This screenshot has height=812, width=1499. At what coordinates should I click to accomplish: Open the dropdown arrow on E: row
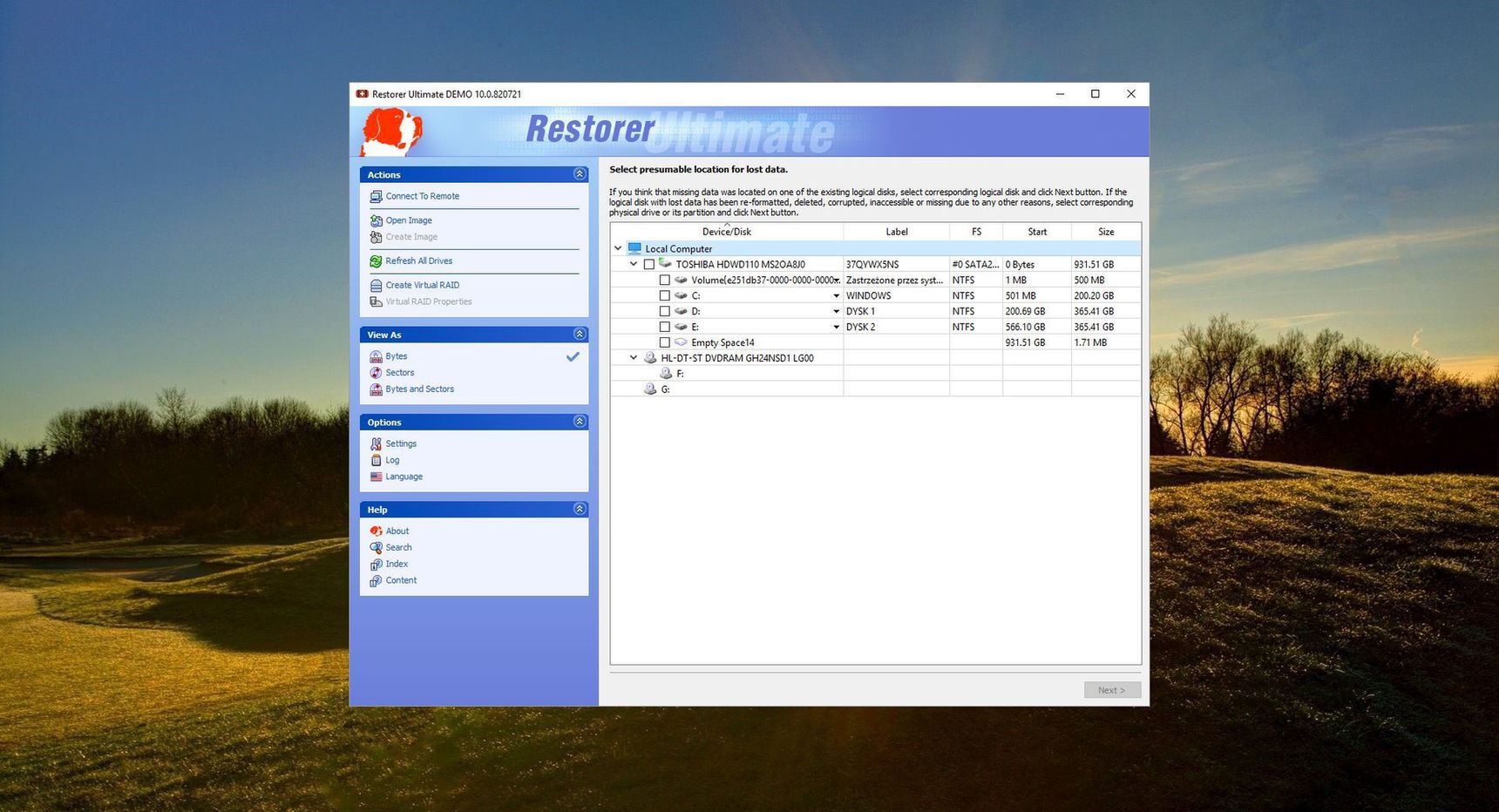pyautogui.click(x=837, y=328)
